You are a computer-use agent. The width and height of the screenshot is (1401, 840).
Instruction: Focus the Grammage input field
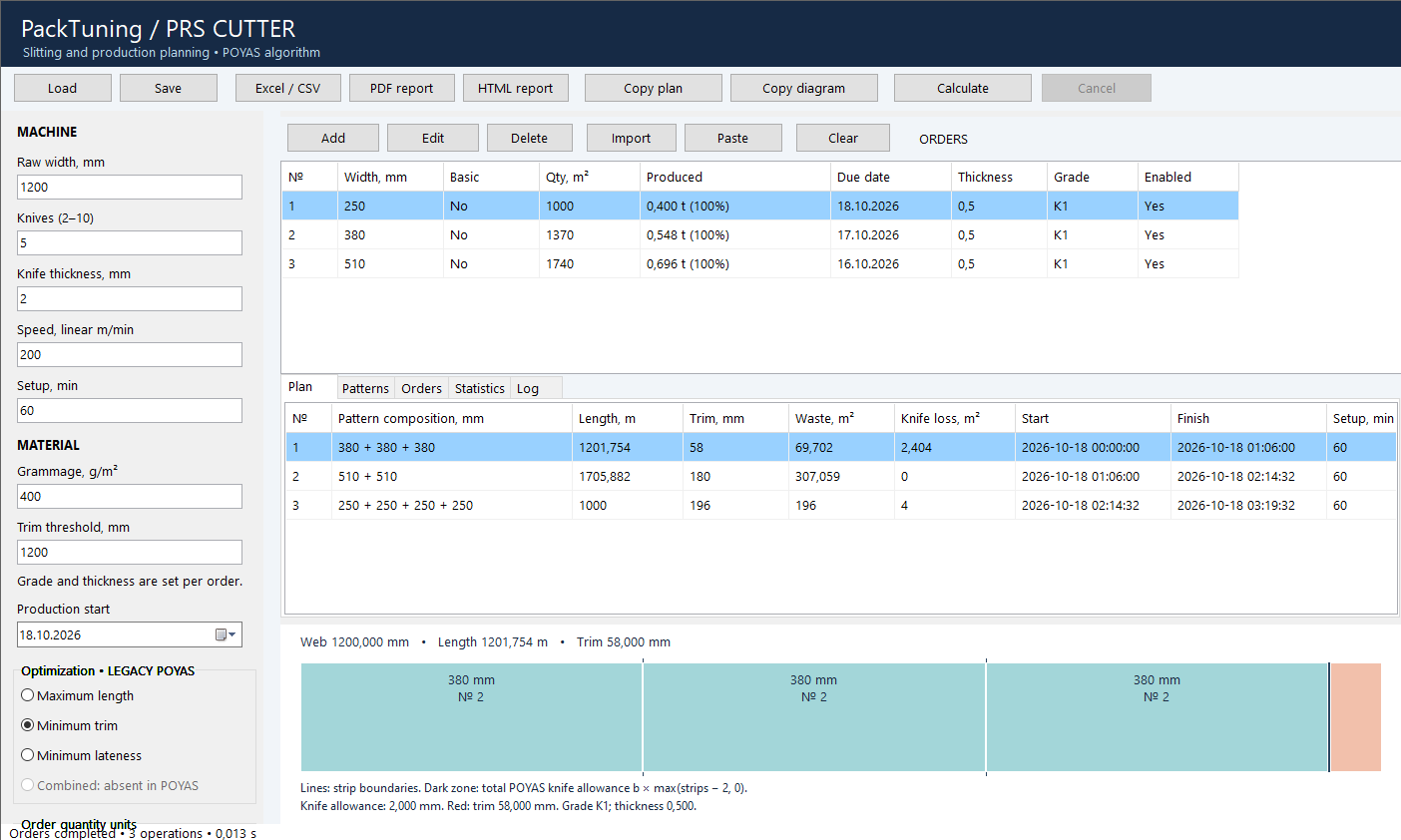(x=130, y=496)
